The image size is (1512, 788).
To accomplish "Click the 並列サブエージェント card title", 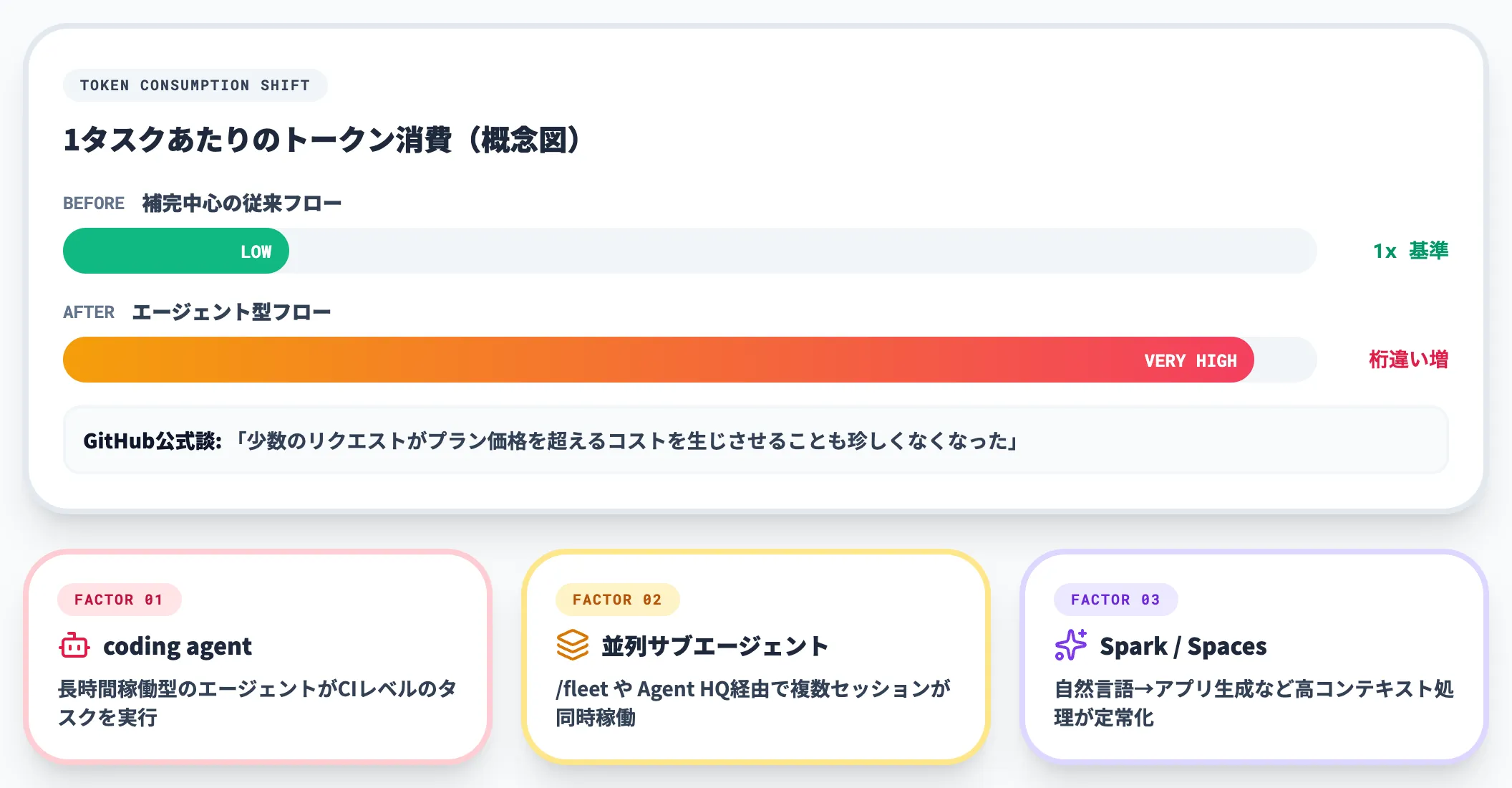I will click(714, 646).
